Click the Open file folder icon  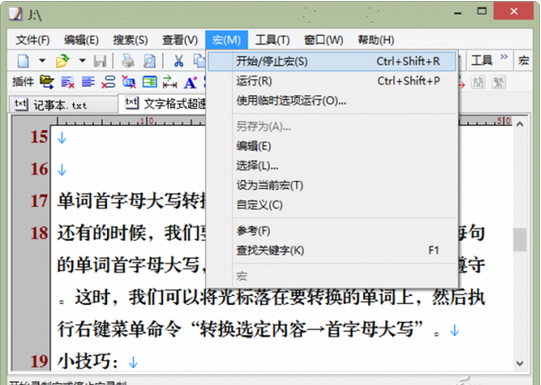click(x=62, y=61)
